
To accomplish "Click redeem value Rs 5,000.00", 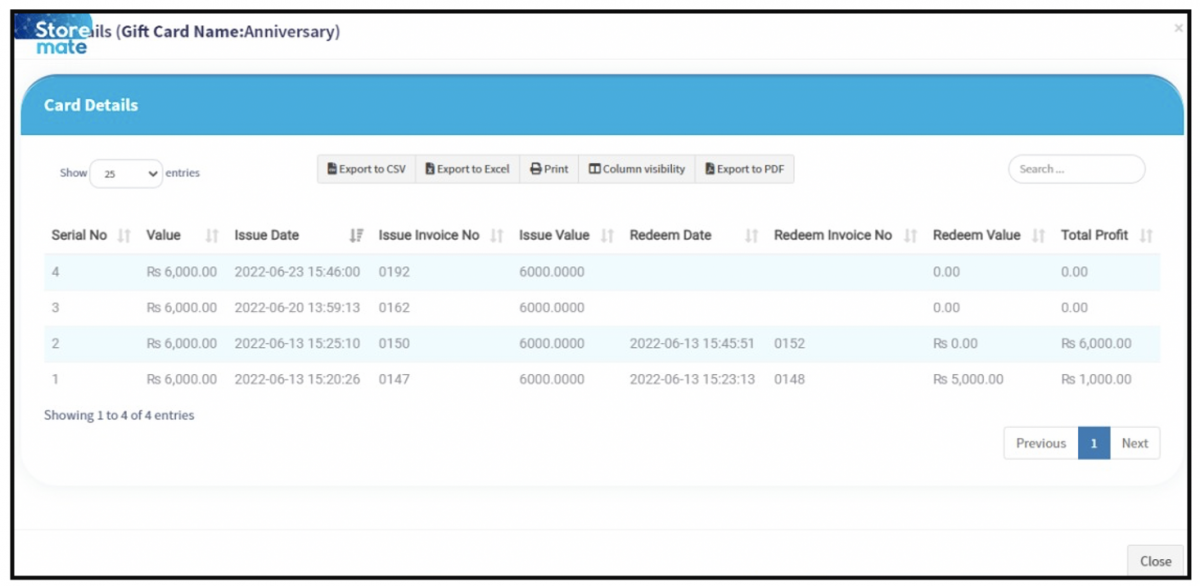I will point(968,380).
